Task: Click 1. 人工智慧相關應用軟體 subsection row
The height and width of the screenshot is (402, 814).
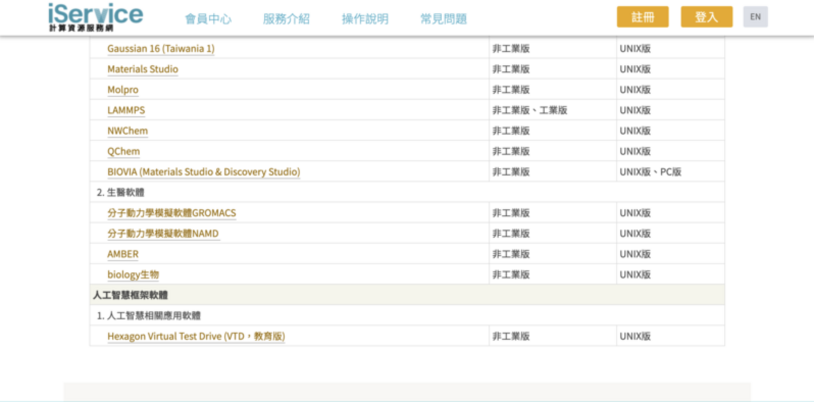Action: tap(407, 315)
